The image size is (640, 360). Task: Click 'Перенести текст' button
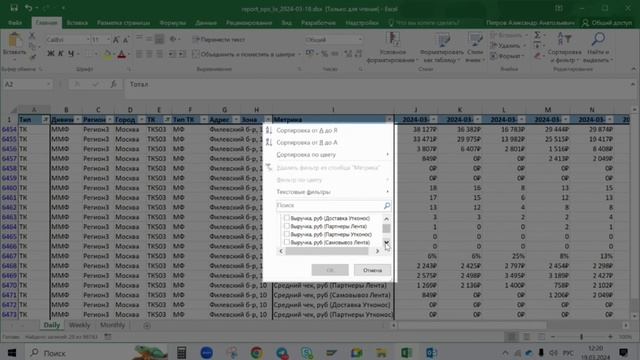point(219,39)
